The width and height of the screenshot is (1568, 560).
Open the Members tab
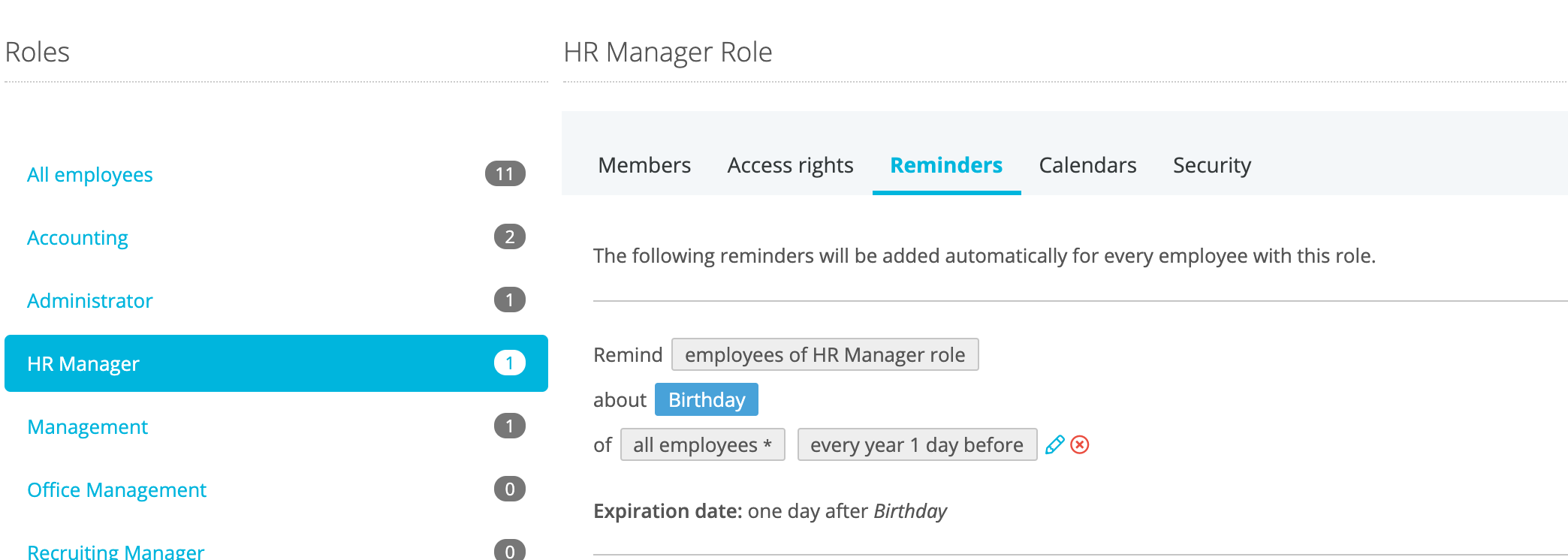(x=644, y=165)
